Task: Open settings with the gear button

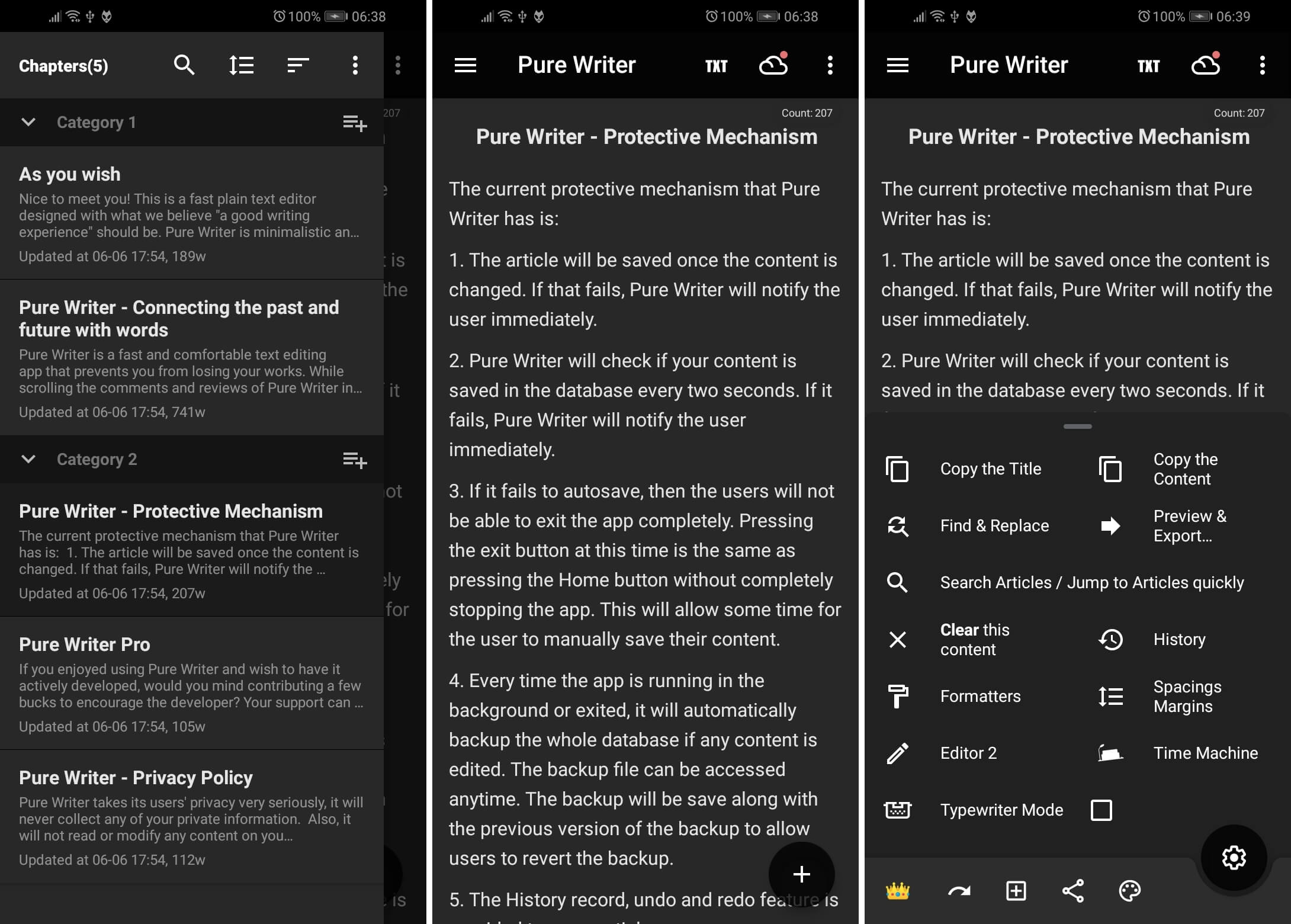Action: [1234, 857]
